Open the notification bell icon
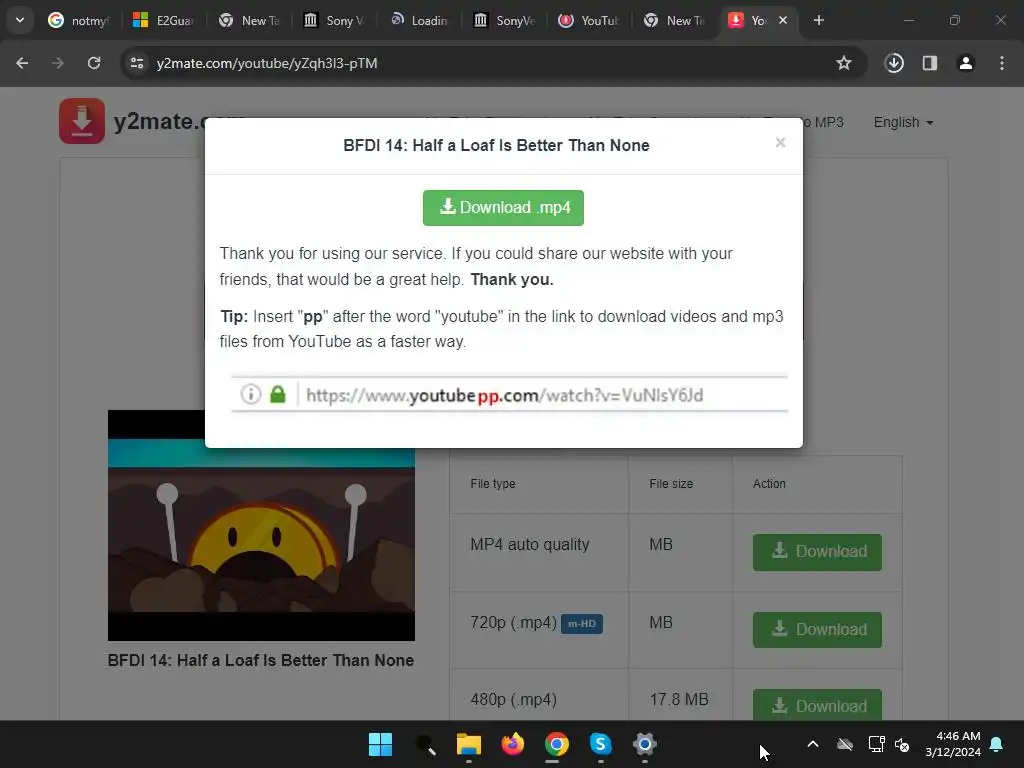 [x=997, y=744]
